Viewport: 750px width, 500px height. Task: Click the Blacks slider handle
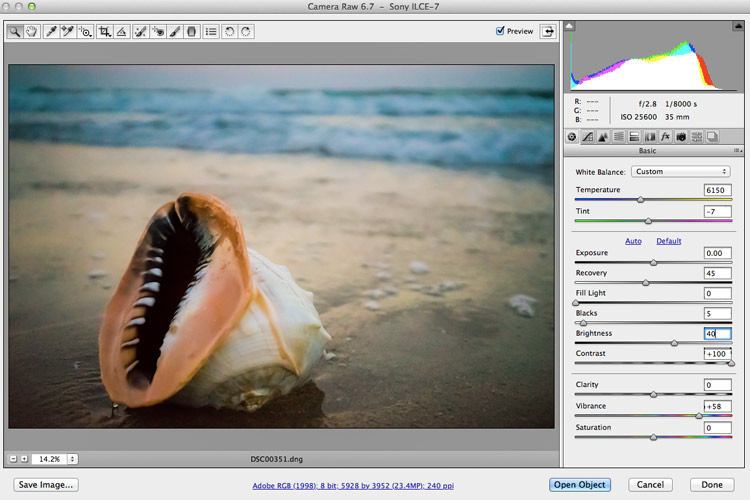click(x=583, y=323)
